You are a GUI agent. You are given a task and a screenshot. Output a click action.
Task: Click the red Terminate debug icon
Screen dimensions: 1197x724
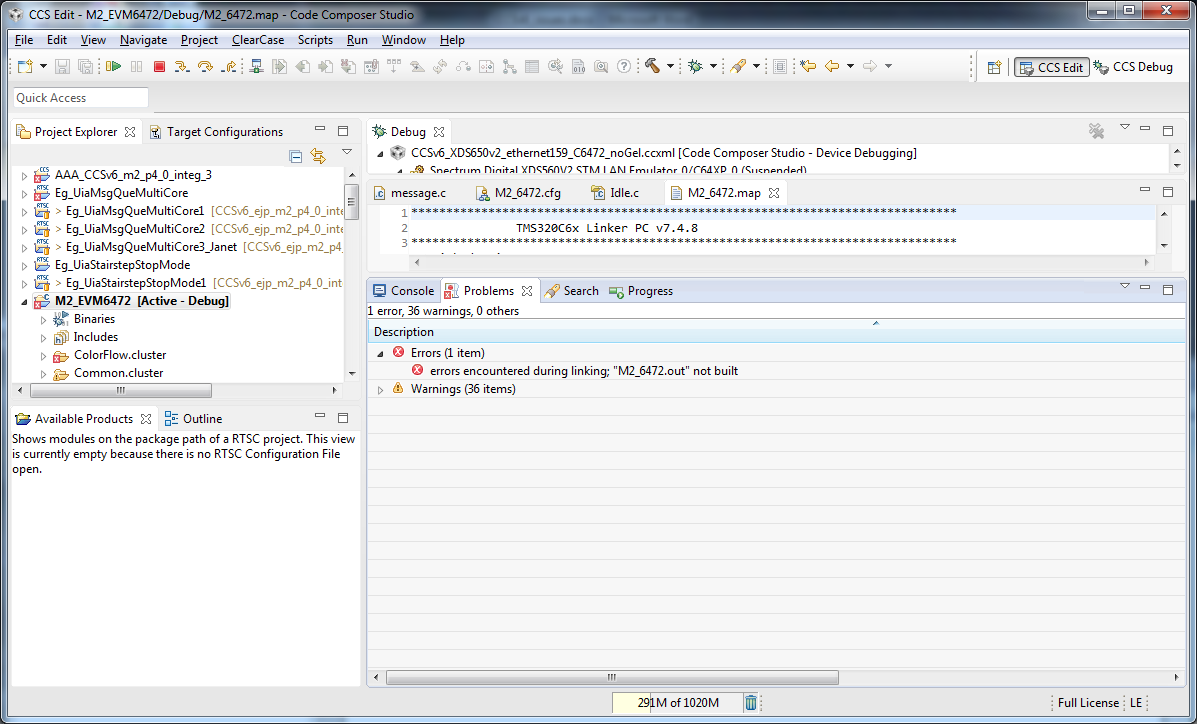(159, 66)
